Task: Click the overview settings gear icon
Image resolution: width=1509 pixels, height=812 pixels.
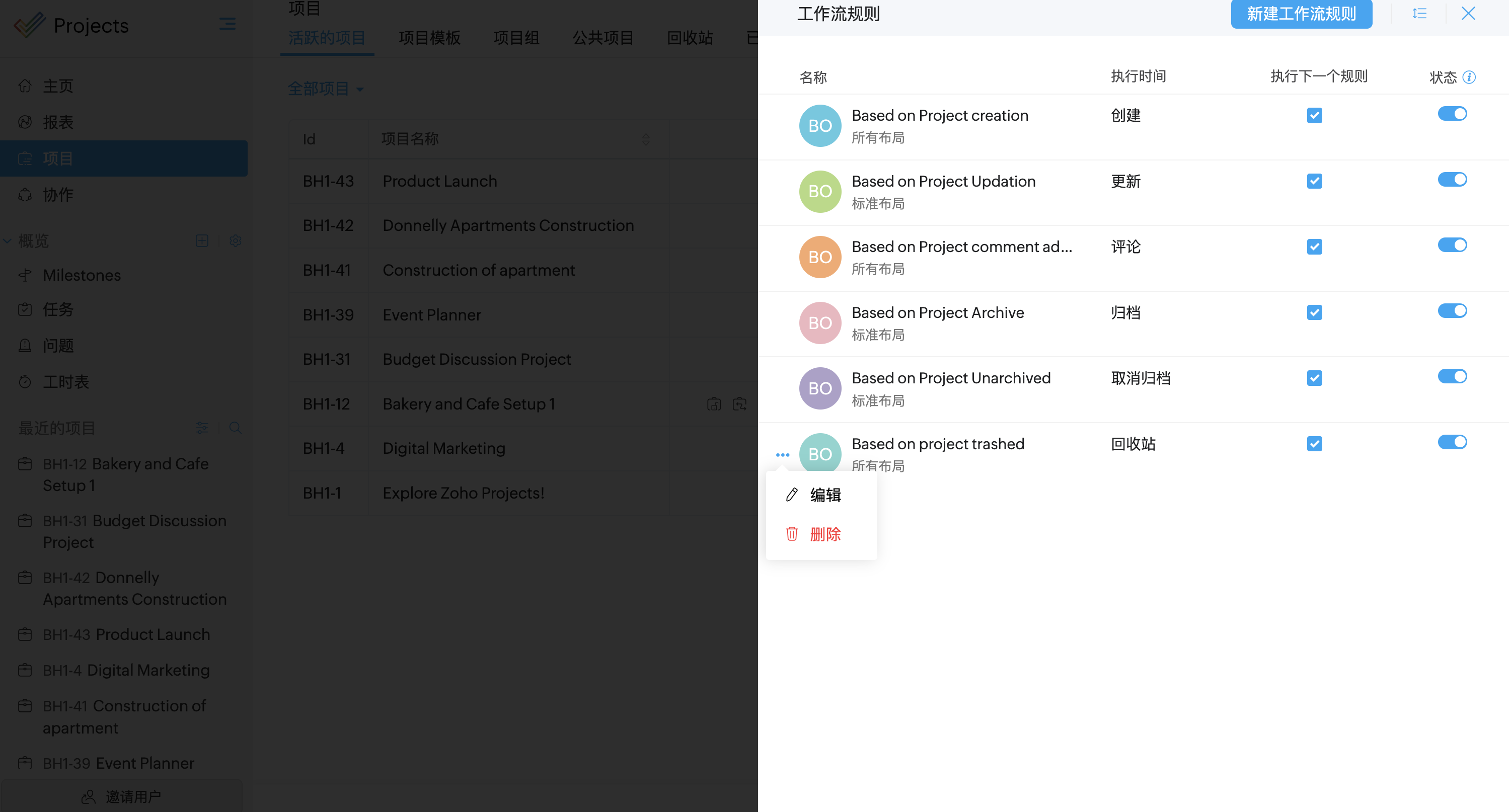Action: 236,240
